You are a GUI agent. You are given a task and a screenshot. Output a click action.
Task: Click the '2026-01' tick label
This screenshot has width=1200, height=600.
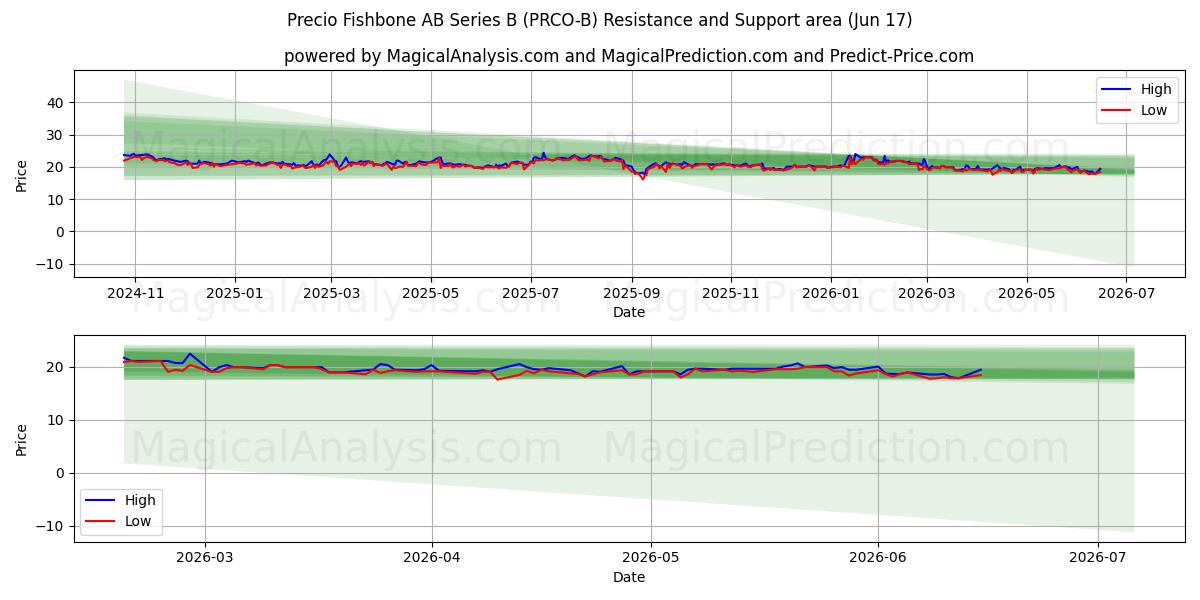(x=830, y=293)
